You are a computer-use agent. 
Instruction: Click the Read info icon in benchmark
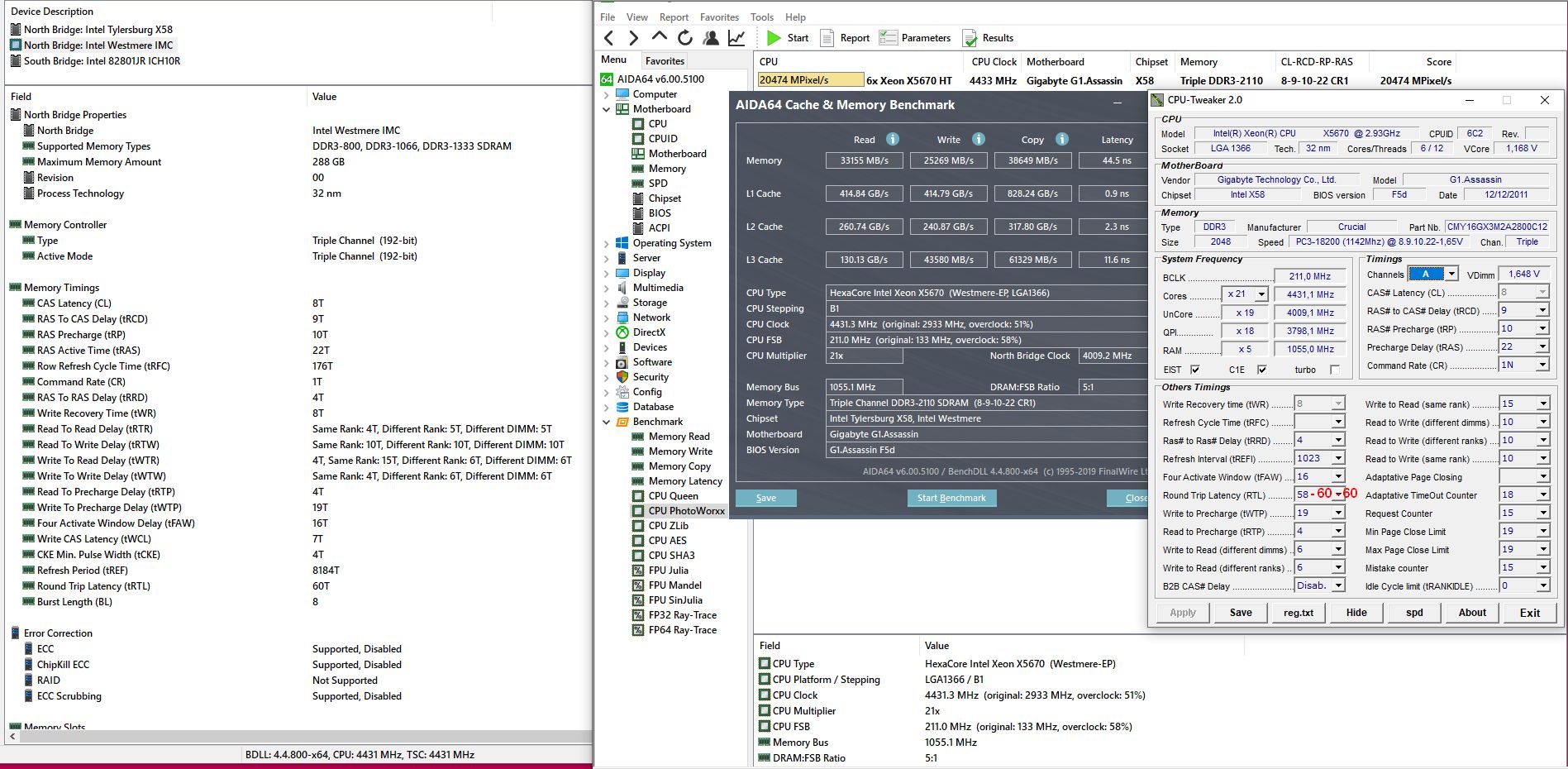pos(893,139)
